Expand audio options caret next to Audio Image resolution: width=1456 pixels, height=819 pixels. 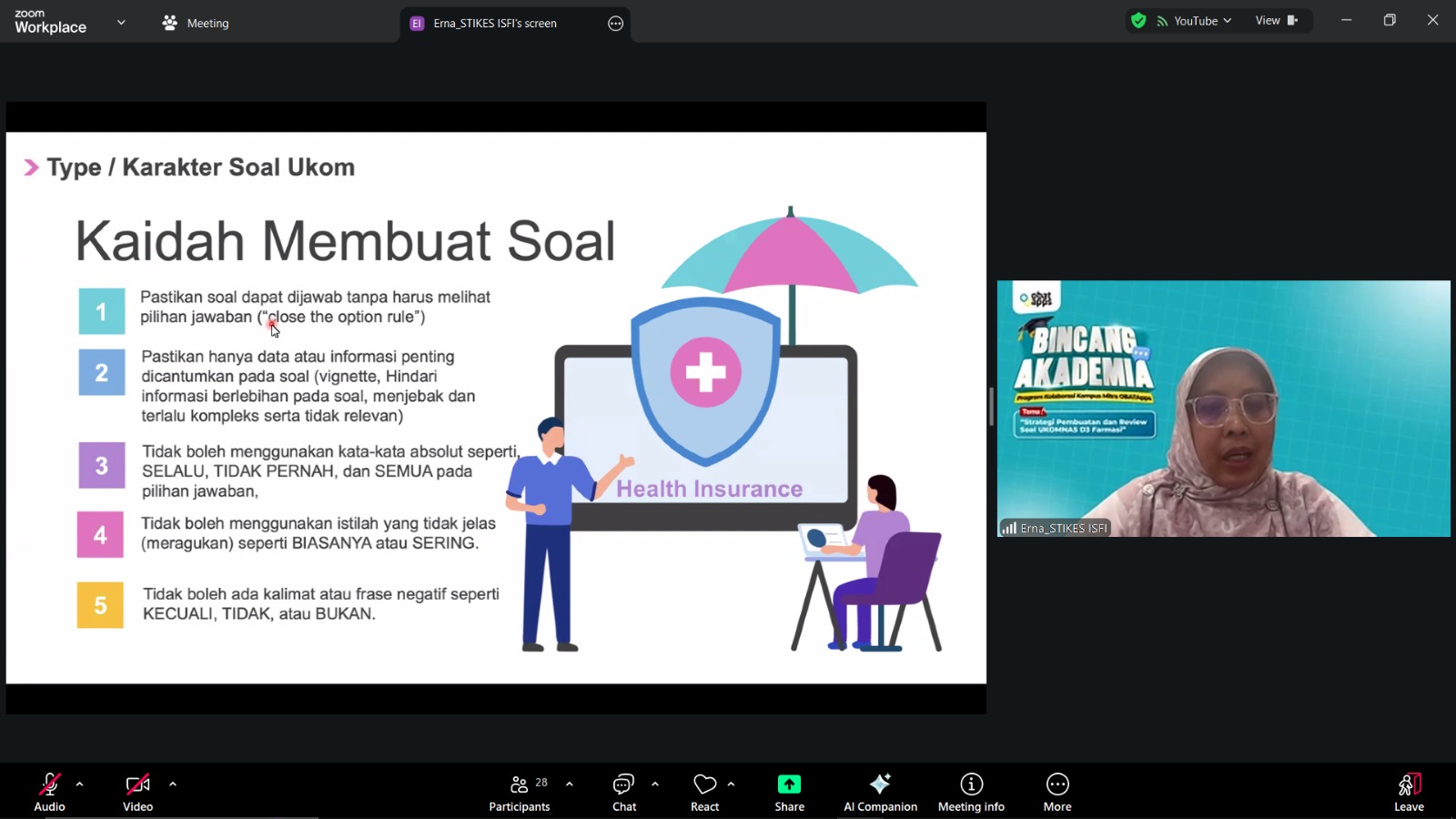pyautogui.click(x=80, y=784)
